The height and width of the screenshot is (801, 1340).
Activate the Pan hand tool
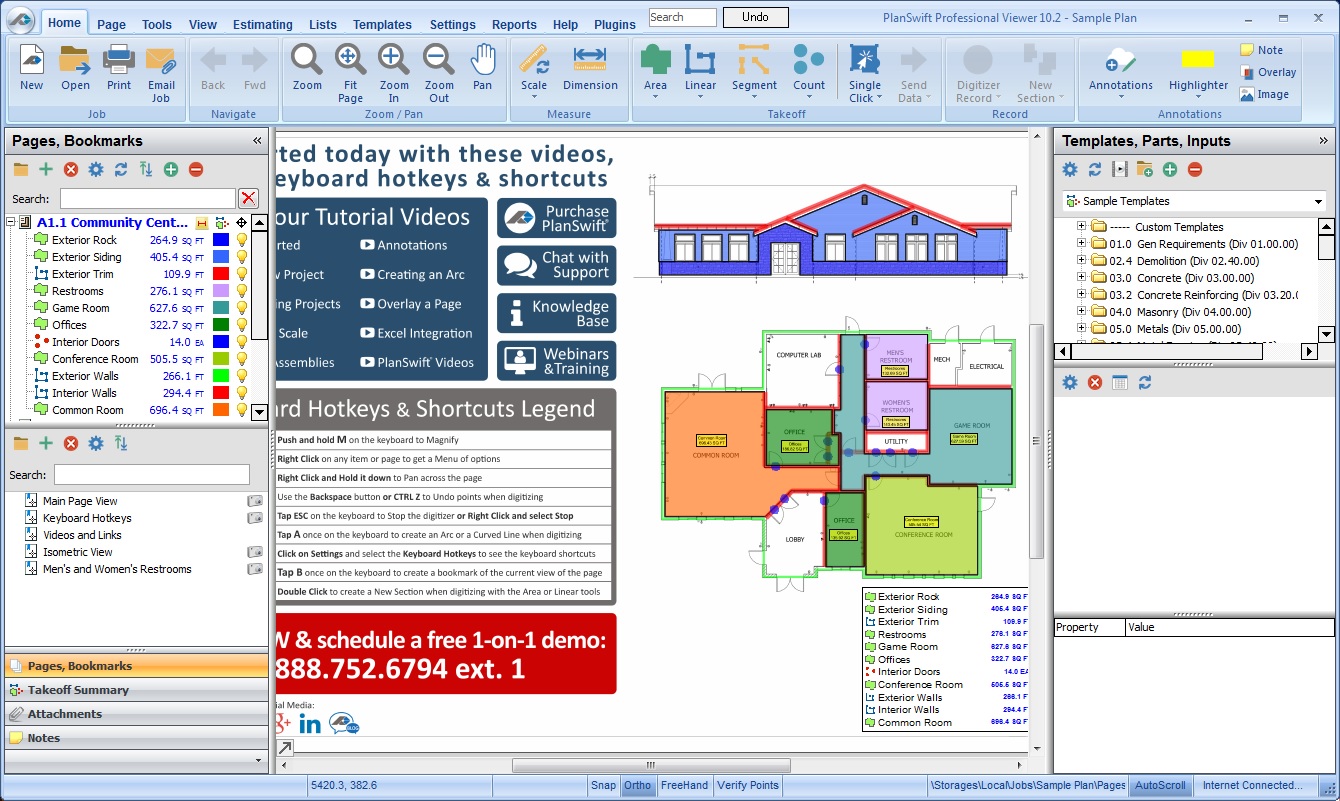coord(483,68)
